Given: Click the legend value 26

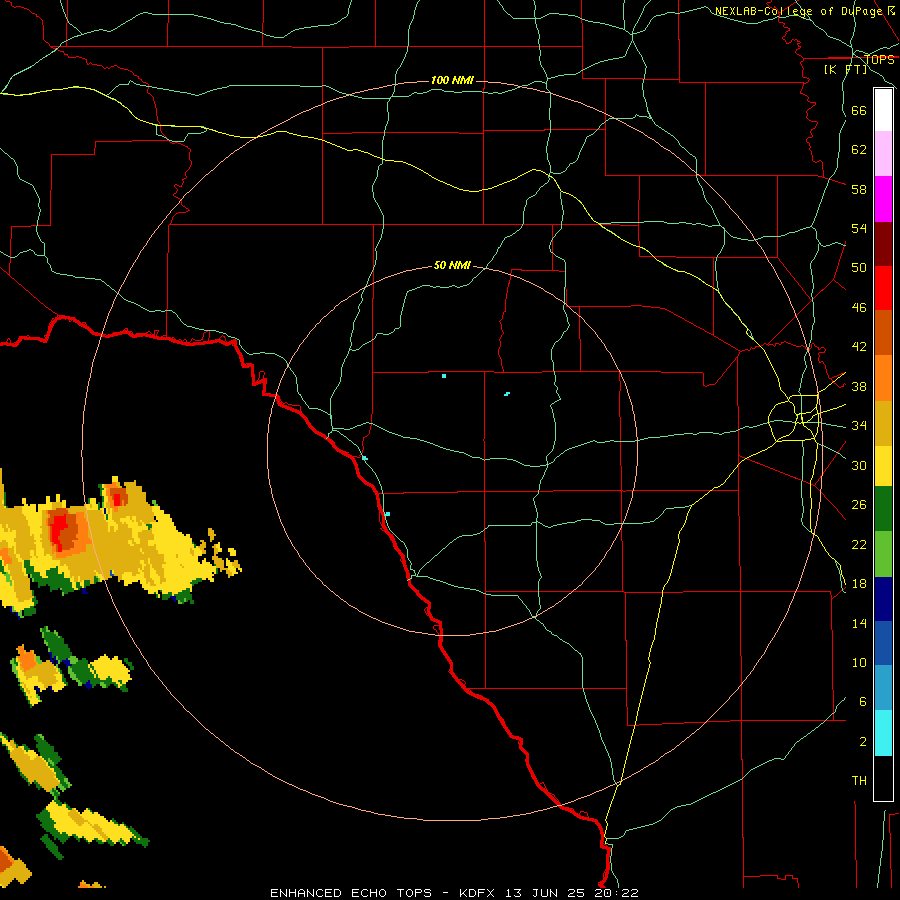Looking at the screenshot, I should [859, 505].
